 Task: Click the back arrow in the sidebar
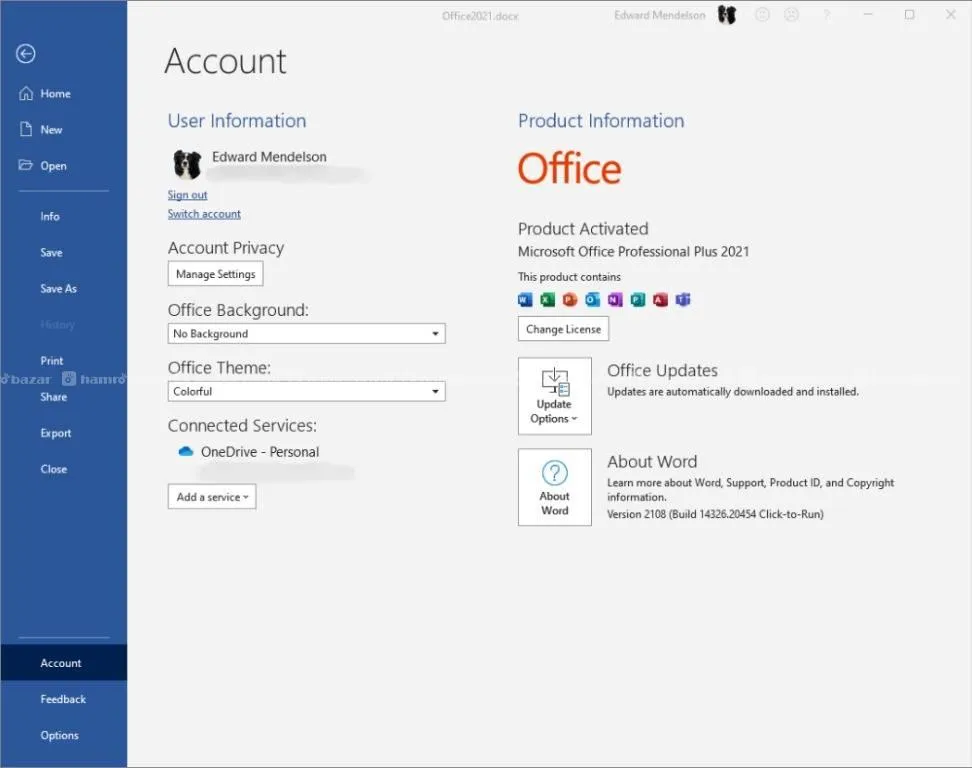click(x=26, y=55)
